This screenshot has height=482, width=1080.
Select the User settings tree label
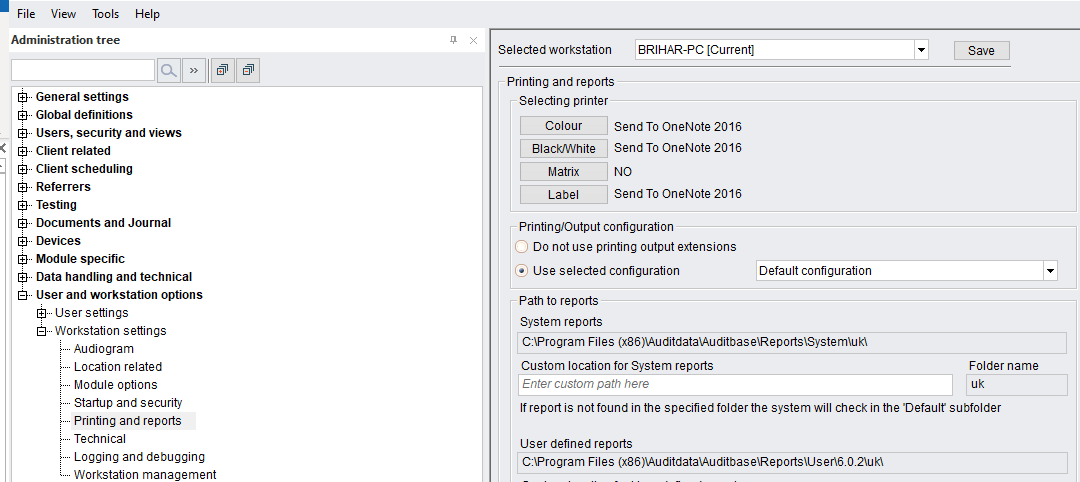tap(92, 313)
